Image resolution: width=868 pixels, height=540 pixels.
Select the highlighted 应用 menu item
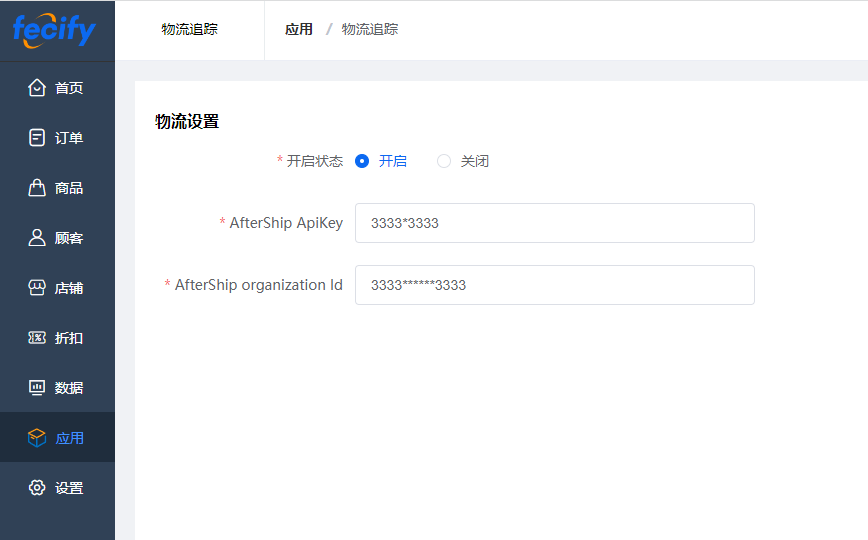58,438
